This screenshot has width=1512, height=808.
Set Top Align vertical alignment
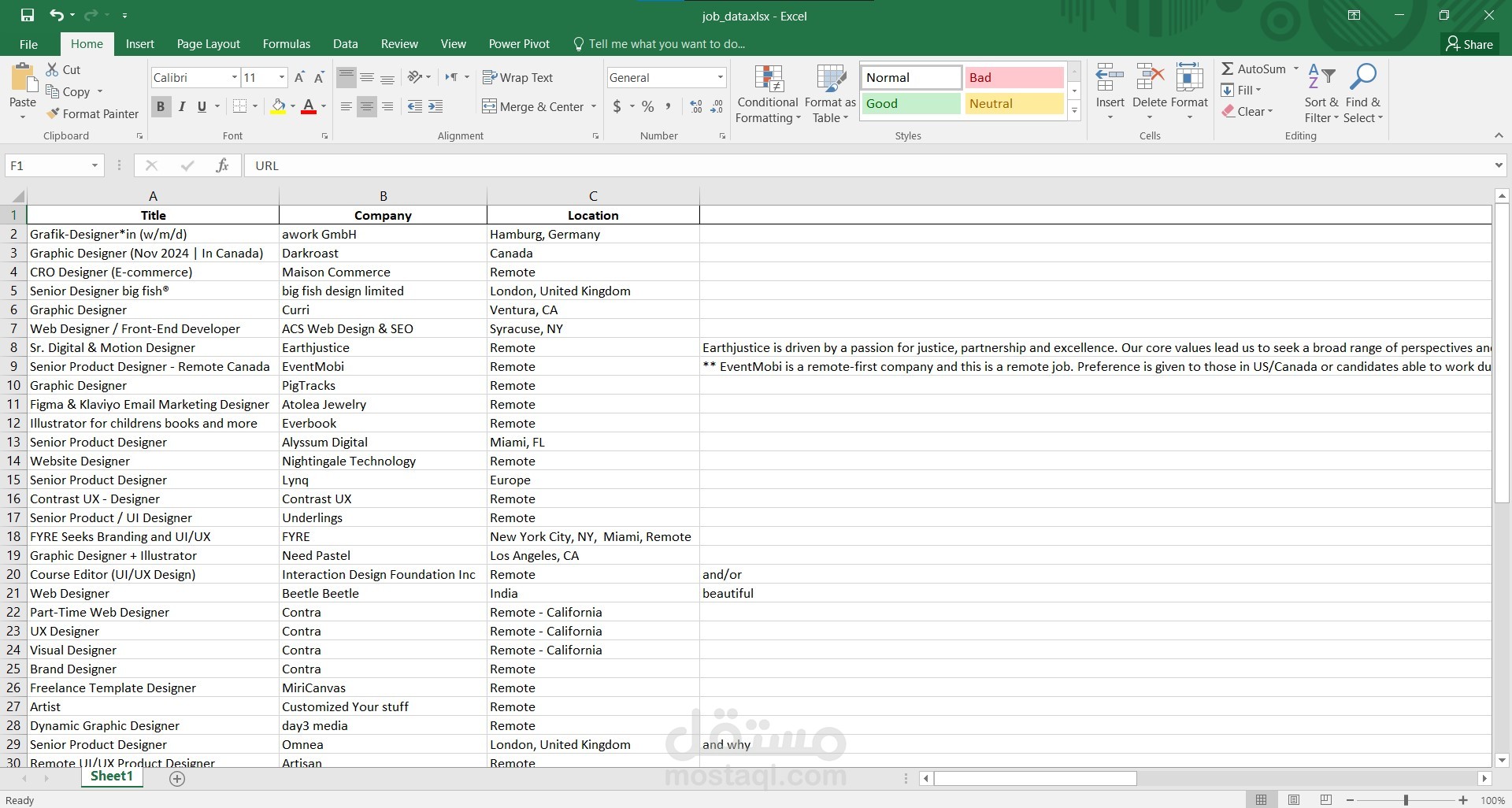coord(346,77)
